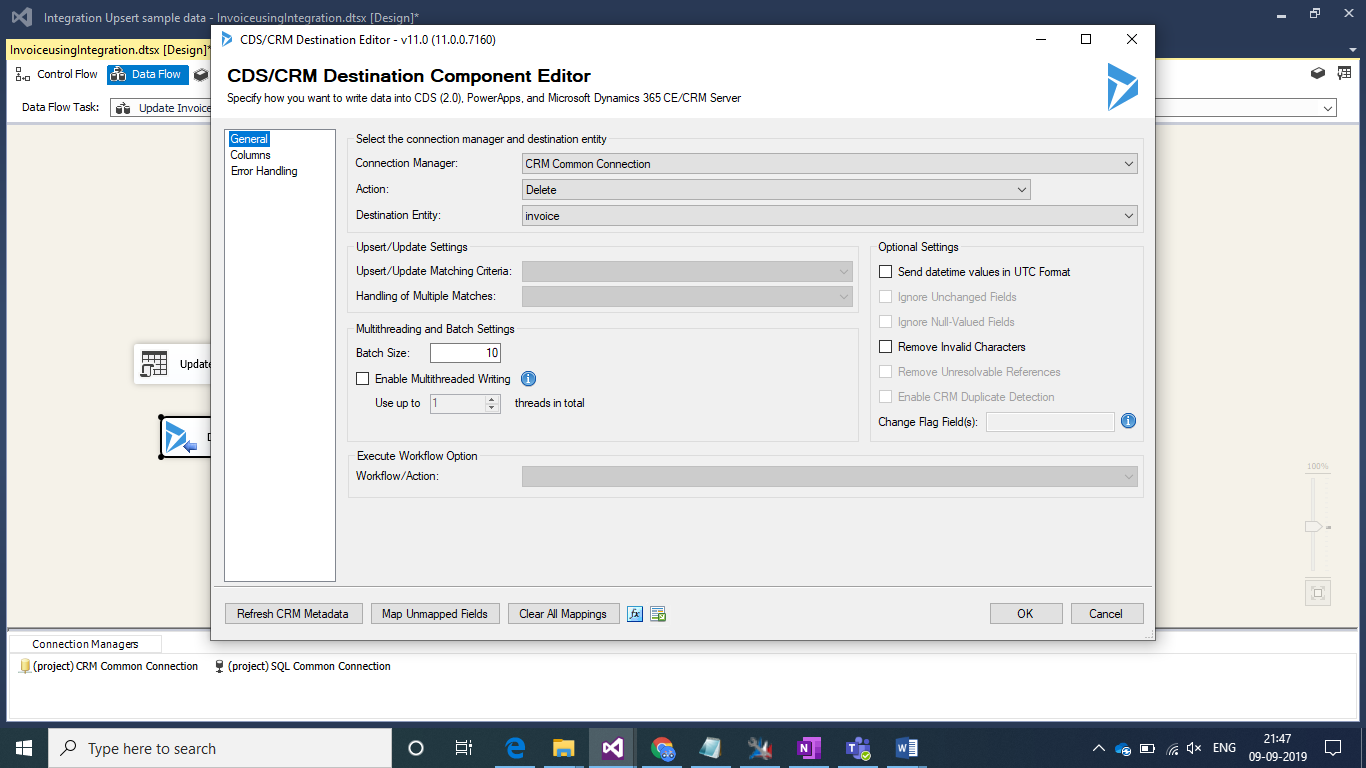Click the speaker volume tray icon
This screenshot has width=1366, height=768.
pyautogui.click(x=1193, y=748)
